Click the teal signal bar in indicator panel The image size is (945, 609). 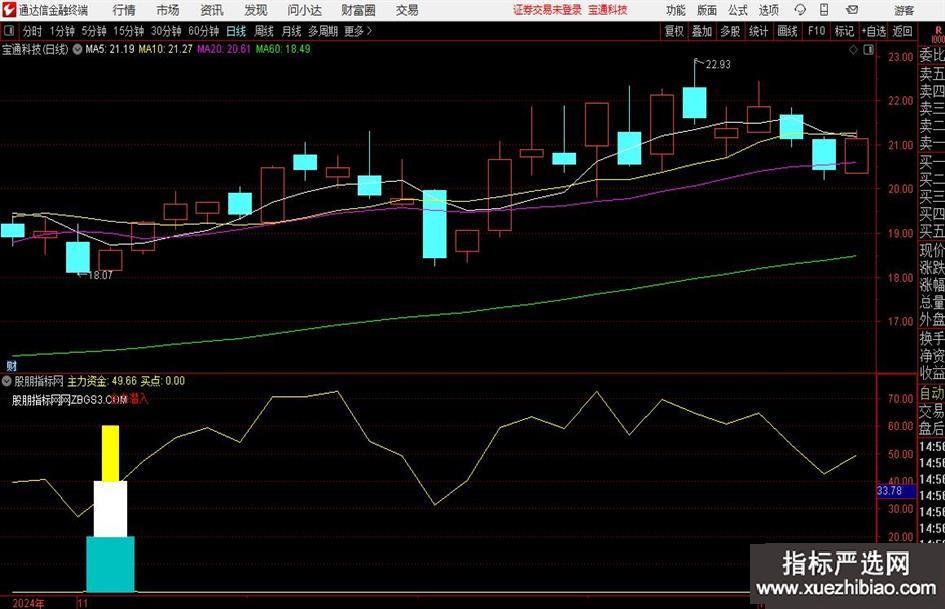110,564
